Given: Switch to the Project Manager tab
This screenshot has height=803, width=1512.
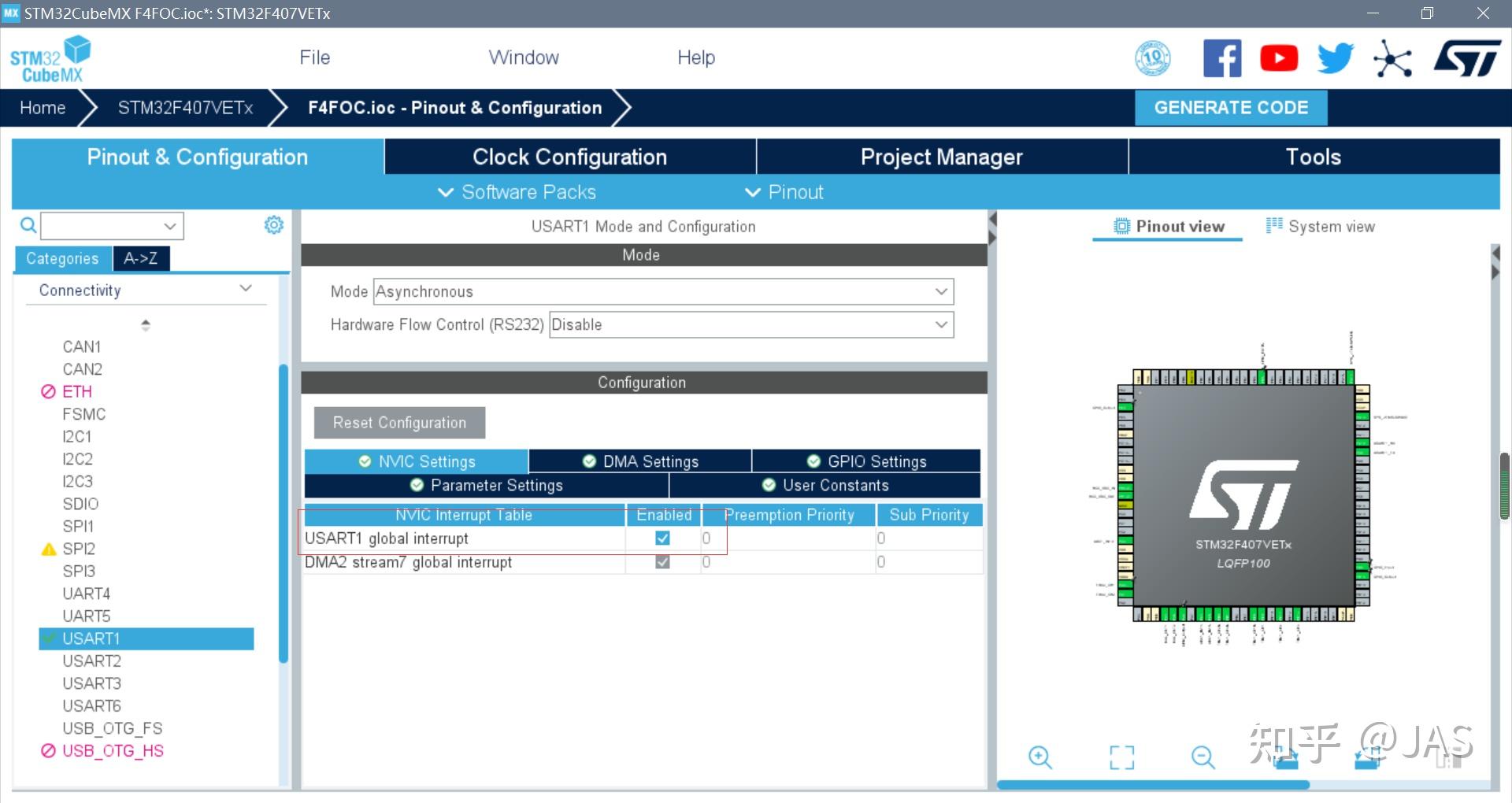Looking at the screenshot, I should pos(942,157).
